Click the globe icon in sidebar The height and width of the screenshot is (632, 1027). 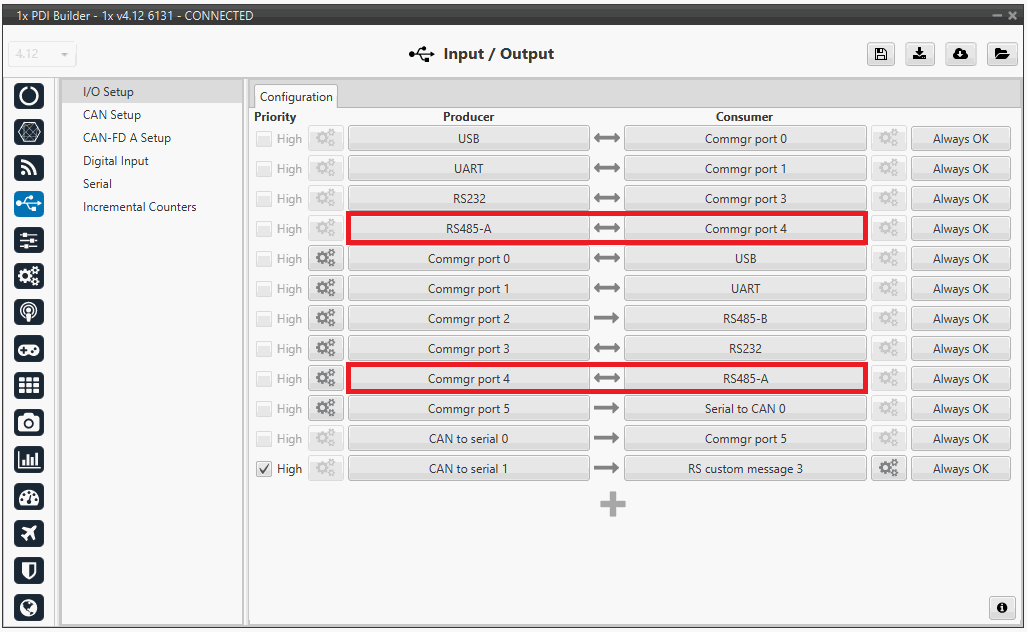point(29,607)
